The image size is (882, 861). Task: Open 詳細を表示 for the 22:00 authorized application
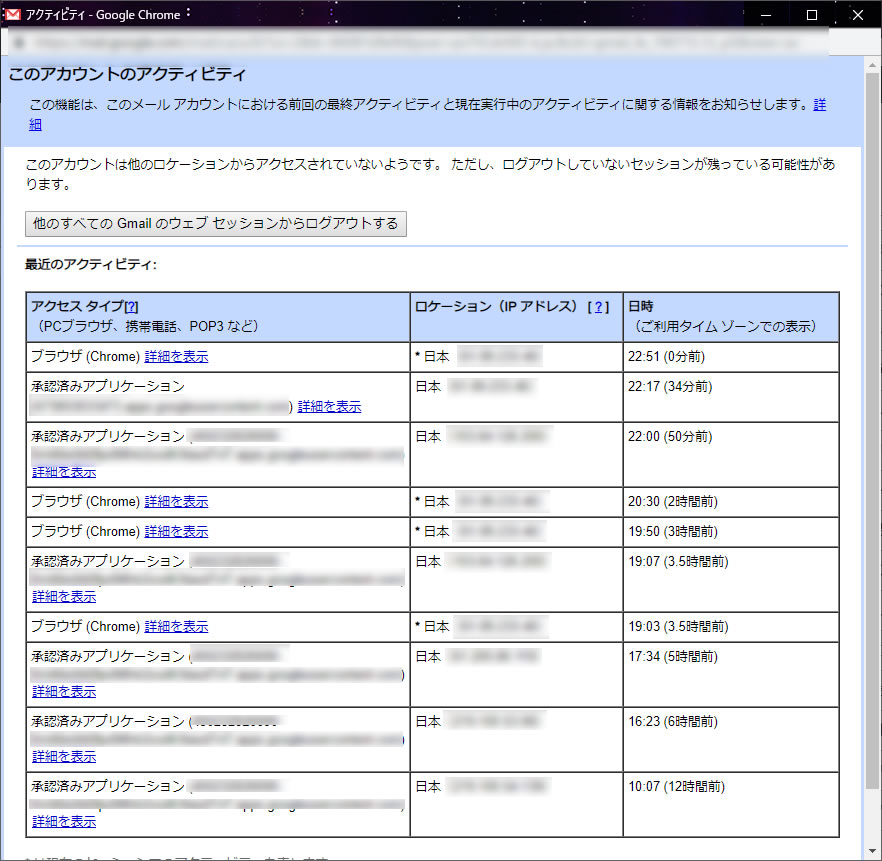click(x=64, y=472)
